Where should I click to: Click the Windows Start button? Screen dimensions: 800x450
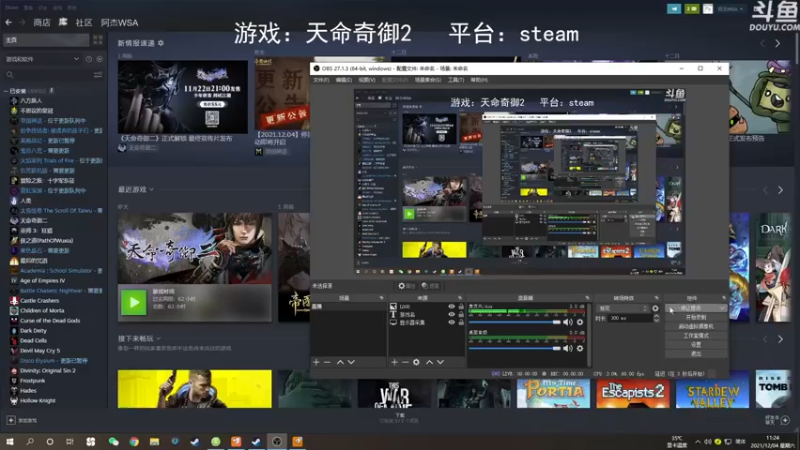click(10, 441)
